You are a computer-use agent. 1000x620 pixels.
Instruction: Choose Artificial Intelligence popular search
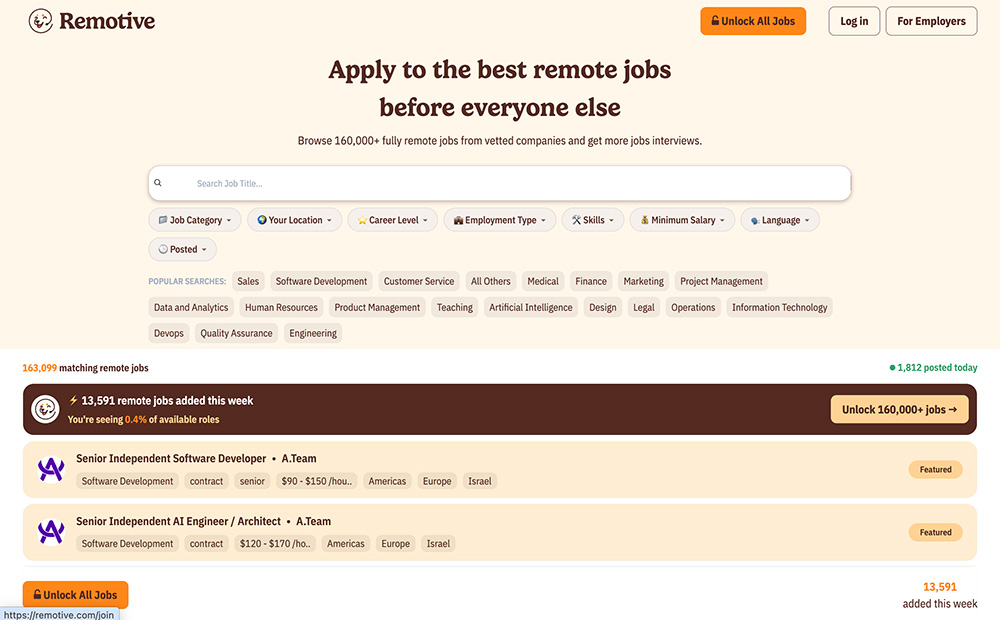pyautogui.click(x=531, y=307)
